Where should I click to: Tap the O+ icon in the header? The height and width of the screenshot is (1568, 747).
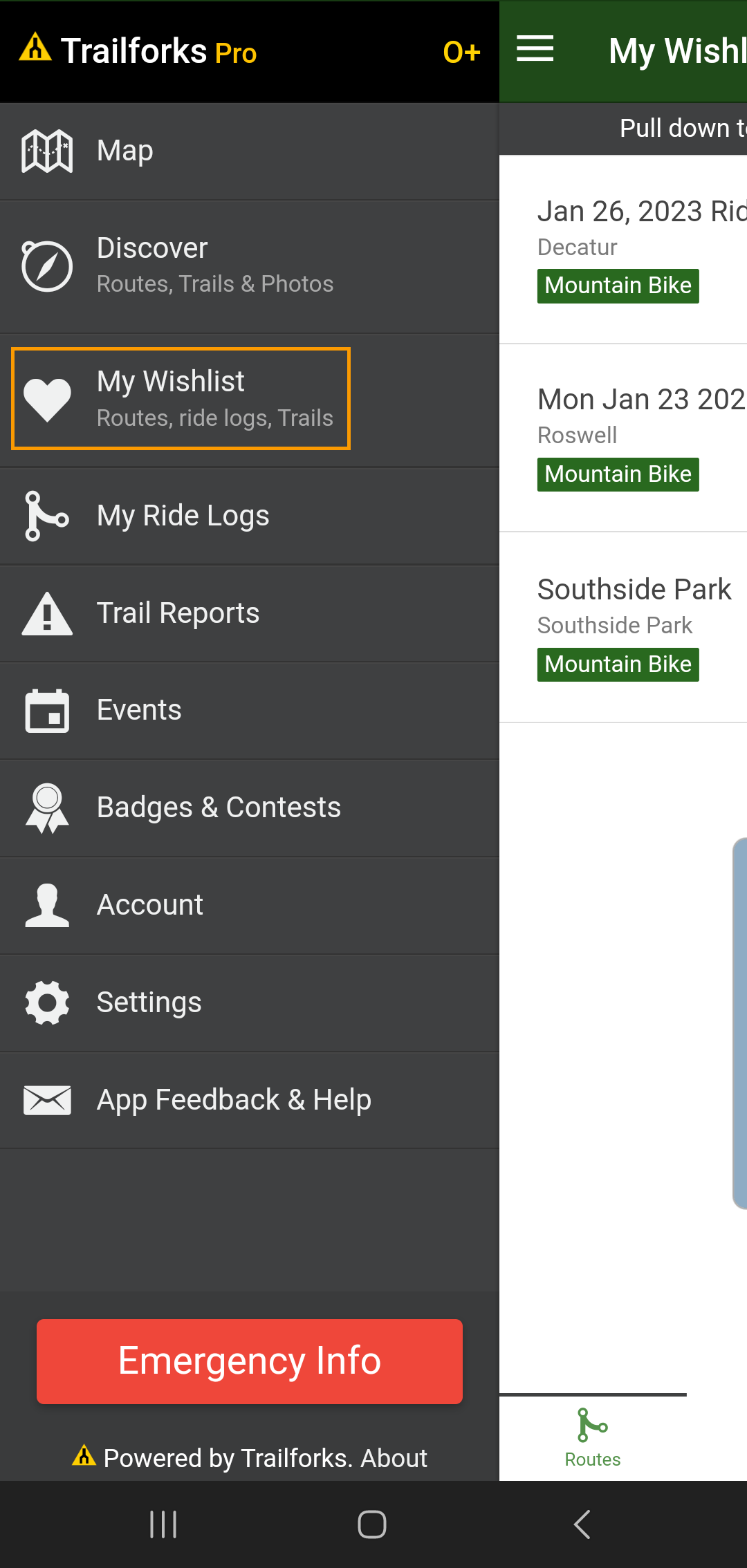coord(461,52)
